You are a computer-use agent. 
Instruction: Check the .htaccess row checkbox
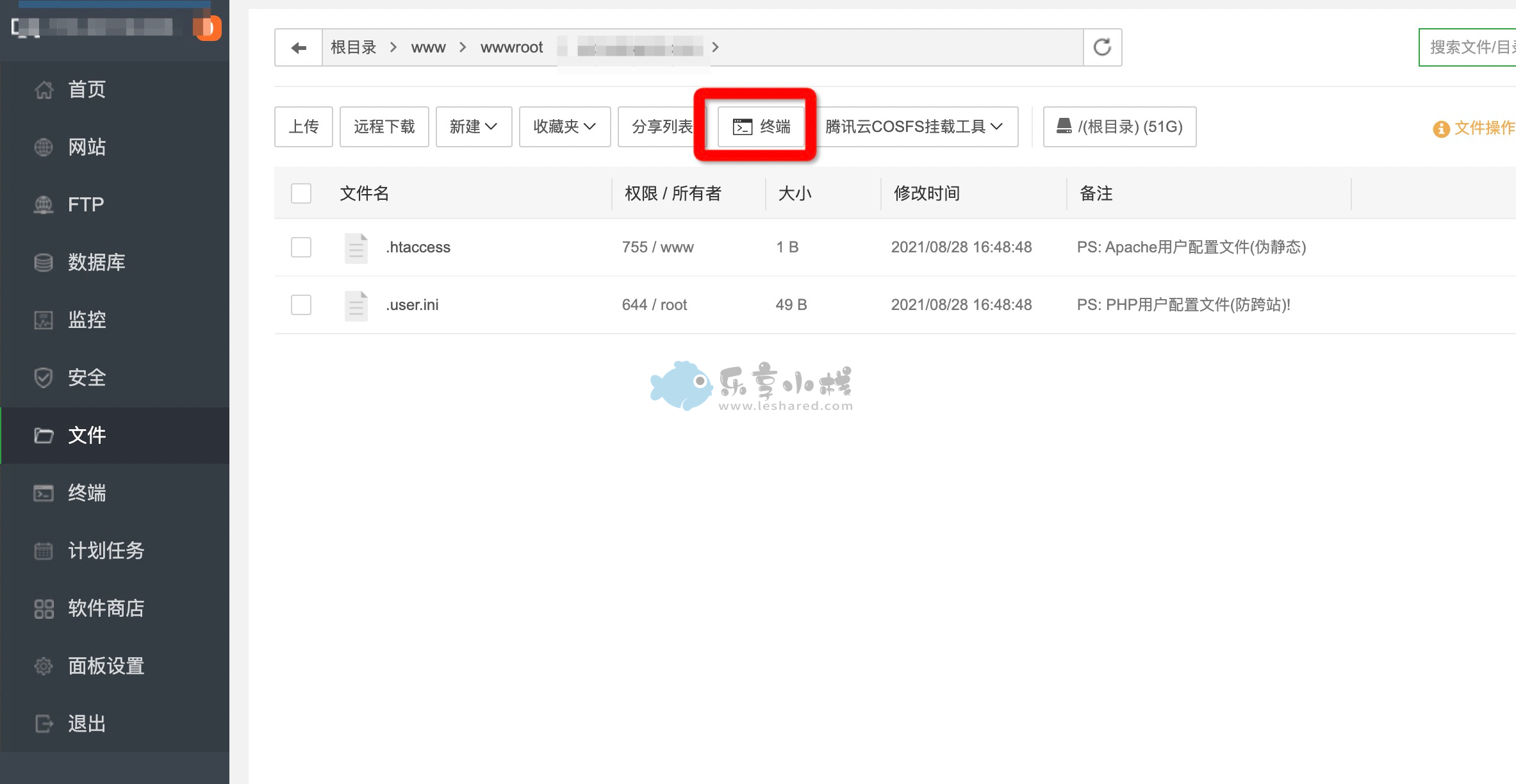[x=301, y=247]
